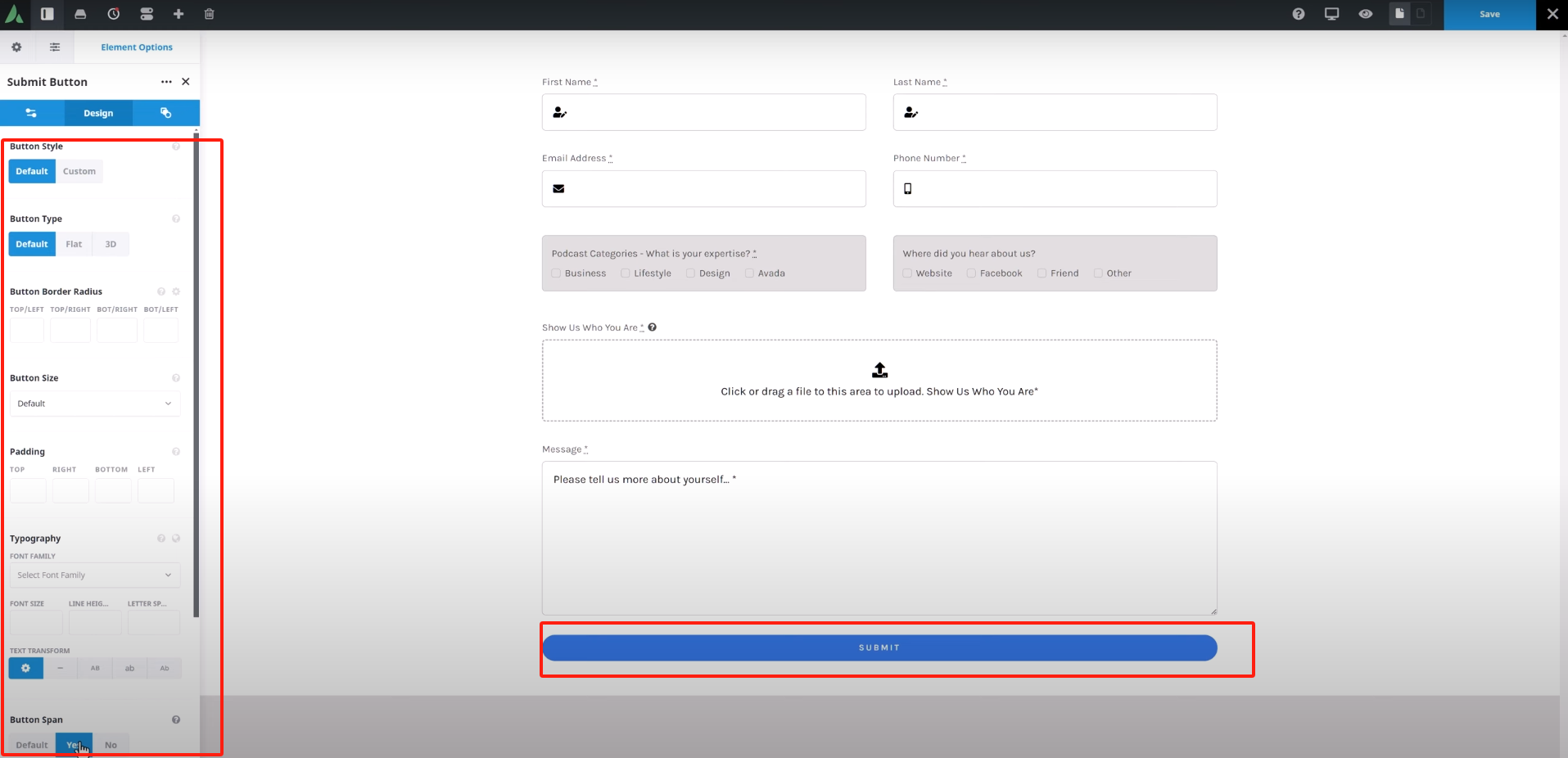Tick the Facebook checkbox

pos(972,273)
